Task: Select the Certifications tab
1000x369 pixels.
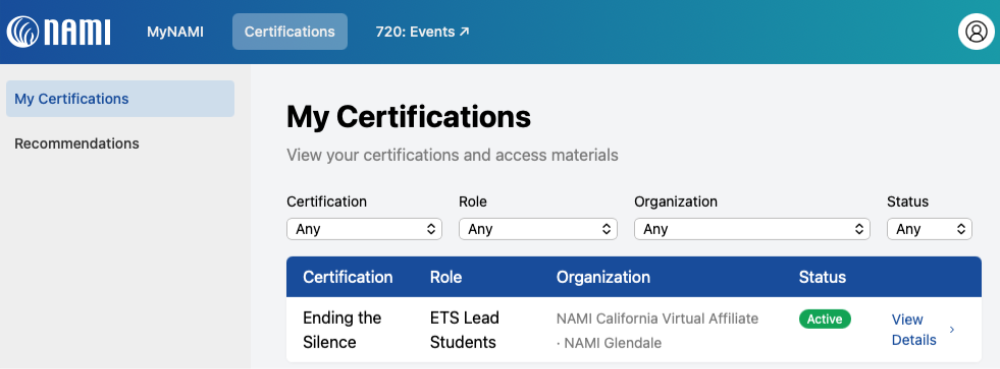Action: pyautogui.click(x=290, y=31)
